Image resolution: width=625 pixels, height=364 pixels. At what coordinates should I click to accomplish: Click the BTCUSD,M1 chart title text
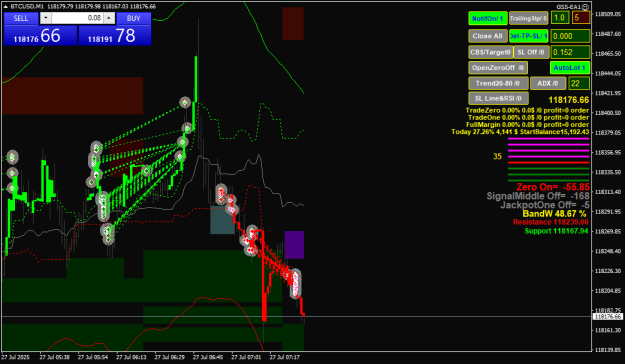click(27, 6)
